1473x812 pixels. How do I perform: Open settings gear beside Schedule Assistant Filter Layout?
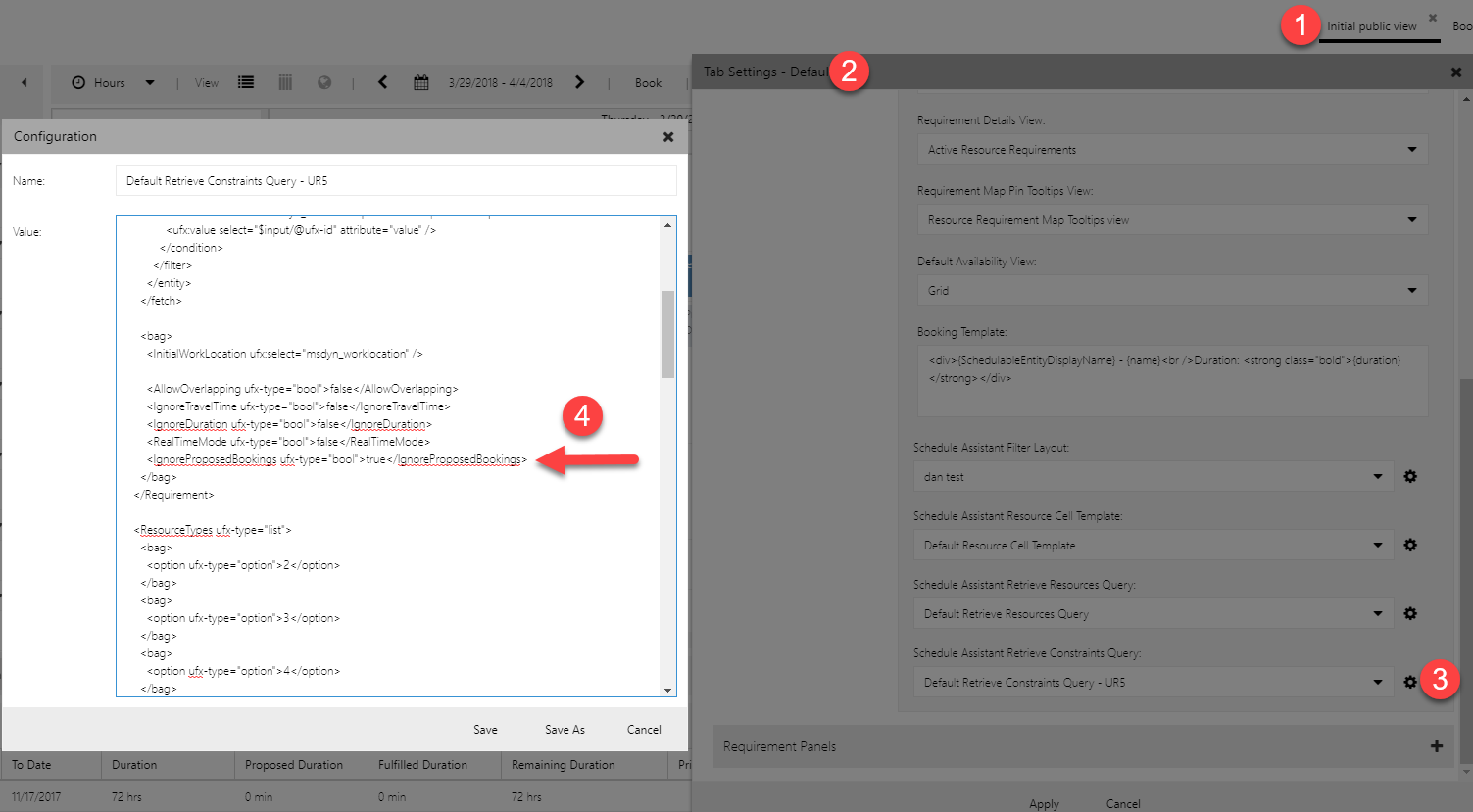coord(1410,476)
